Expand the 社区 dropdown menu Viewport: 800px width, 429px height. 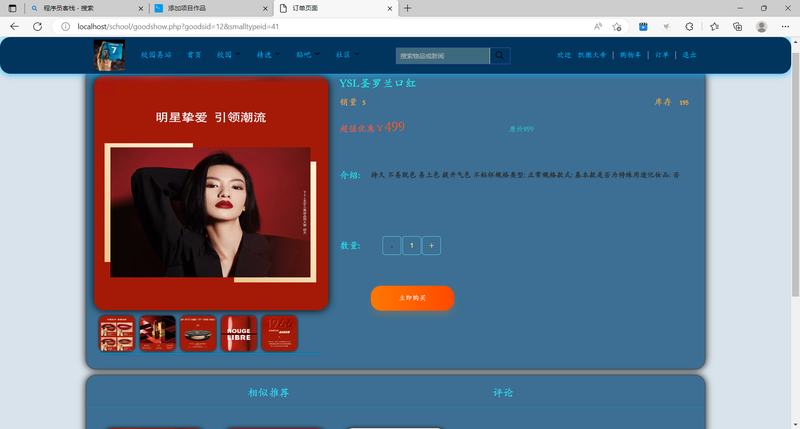pyautogui.click(x=347, y=55)
